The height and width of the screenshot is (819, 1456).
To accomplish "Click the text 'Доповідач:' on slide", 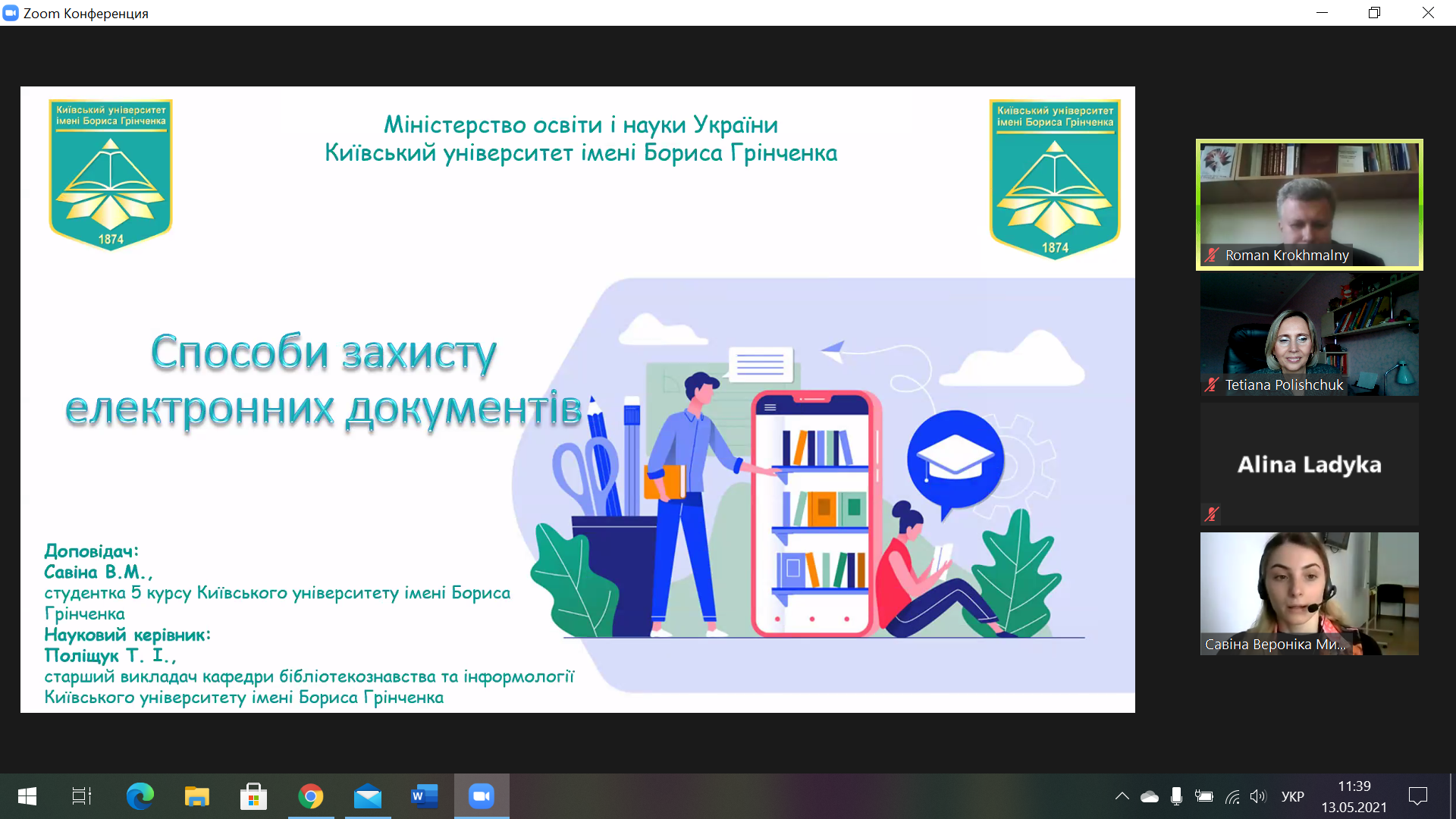I will click(91, 551).
